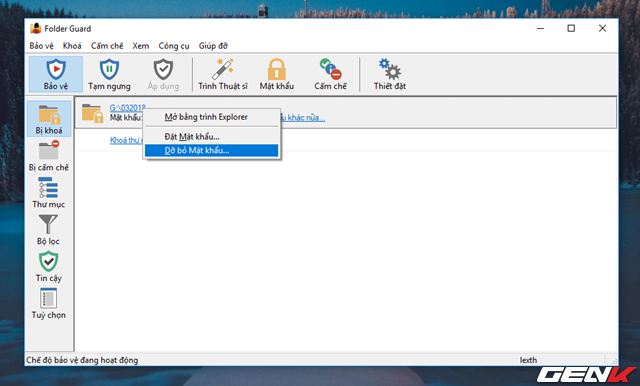Click the khác nữa... link

coord(303,118)
